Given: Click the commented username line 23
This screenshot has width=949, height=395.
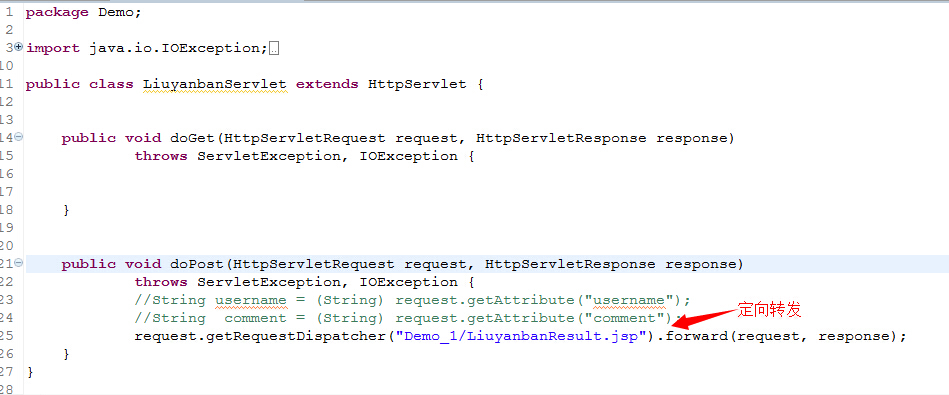Looking at the screenshot, I should tap(412, 300).
